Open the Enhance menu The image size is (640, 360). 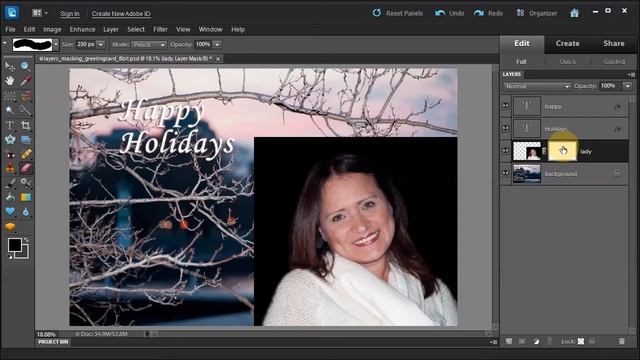click(82, 29)
